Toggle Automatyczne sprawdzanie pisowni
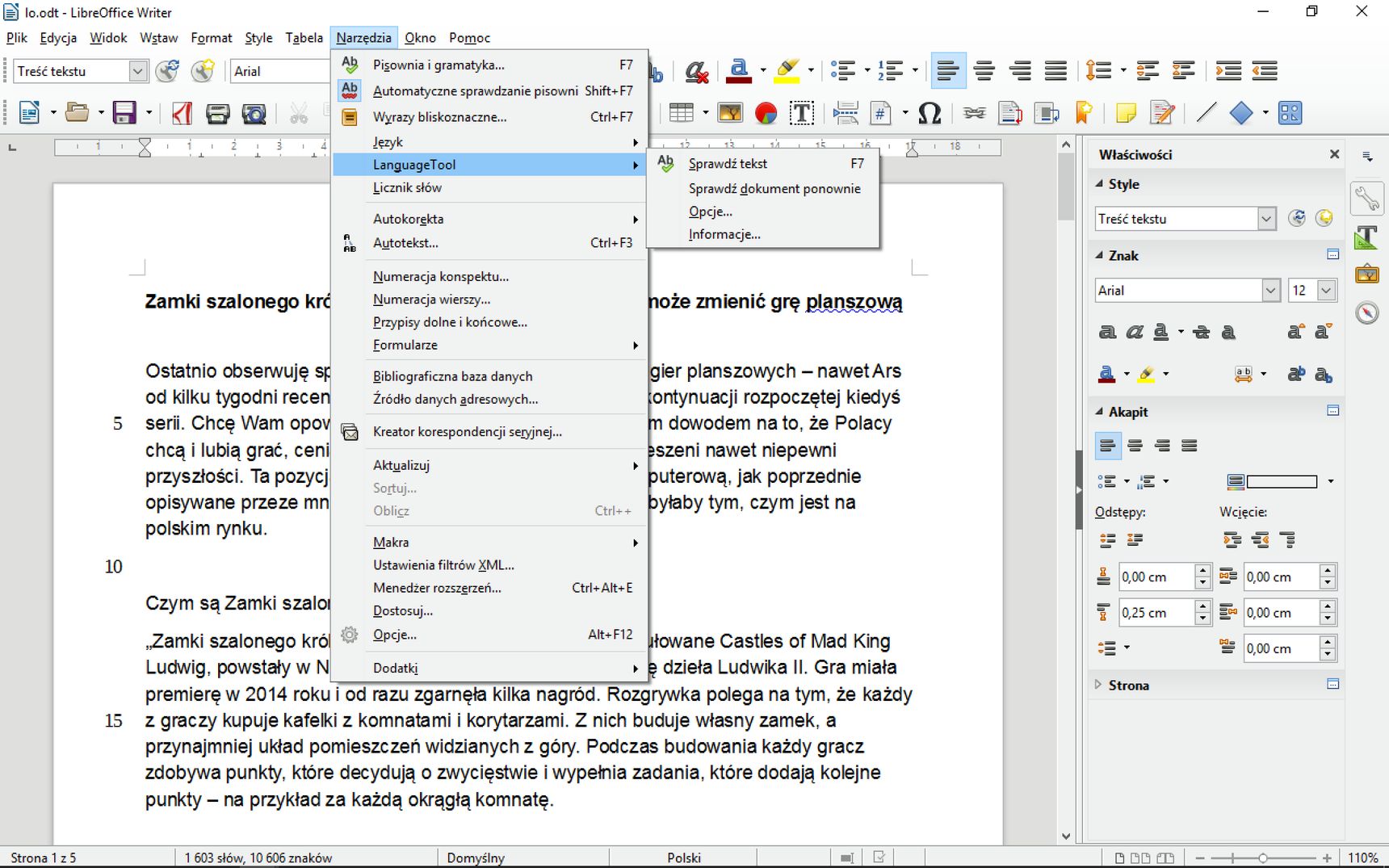Viewport: 1389px width, 868px height. pyautogui.click(x=490, y=90)
